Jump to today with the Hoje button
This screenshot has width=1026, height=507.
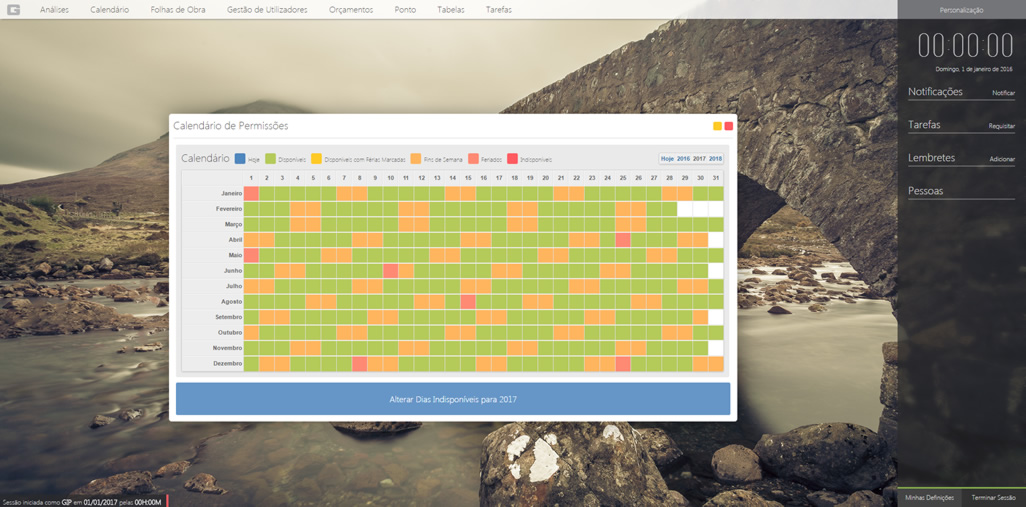click(x=667, y=159)
